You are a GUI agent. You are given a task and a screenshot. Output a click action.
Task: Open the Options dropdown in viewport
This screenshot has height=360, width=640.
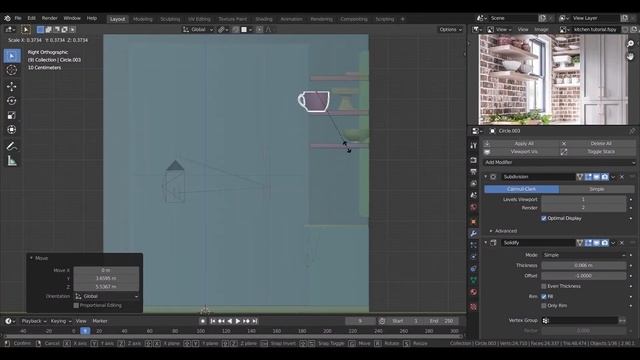(x=450, y=29)
